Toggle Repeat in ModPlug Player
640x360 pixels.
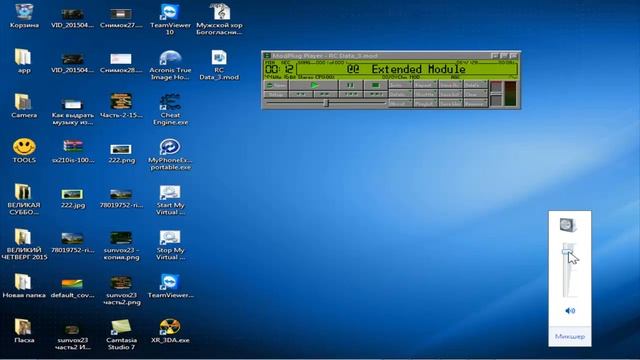426,84
